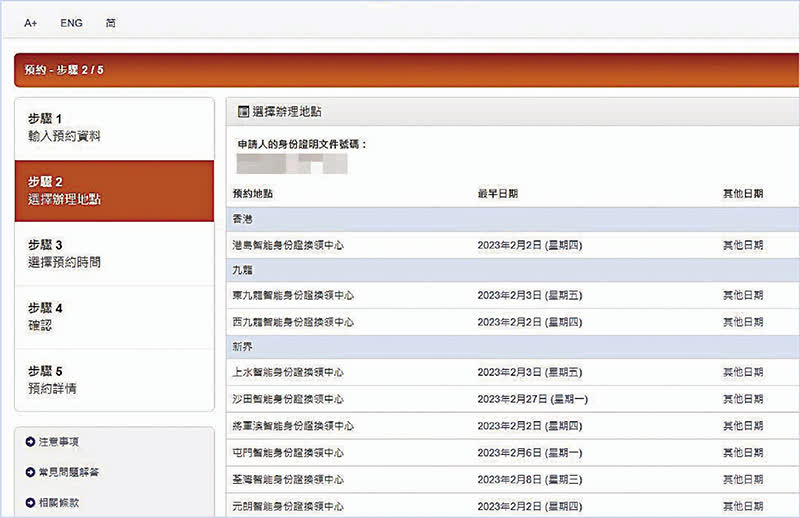
Task: Select 東九龍智能身份證換領中心 earliest date 2023年2月3日
Action: click(x=529, y=296)
